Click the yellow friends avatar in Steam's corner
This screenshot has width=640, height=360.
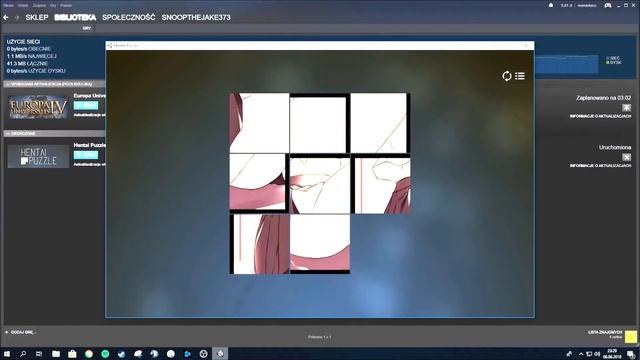(631, 337)
